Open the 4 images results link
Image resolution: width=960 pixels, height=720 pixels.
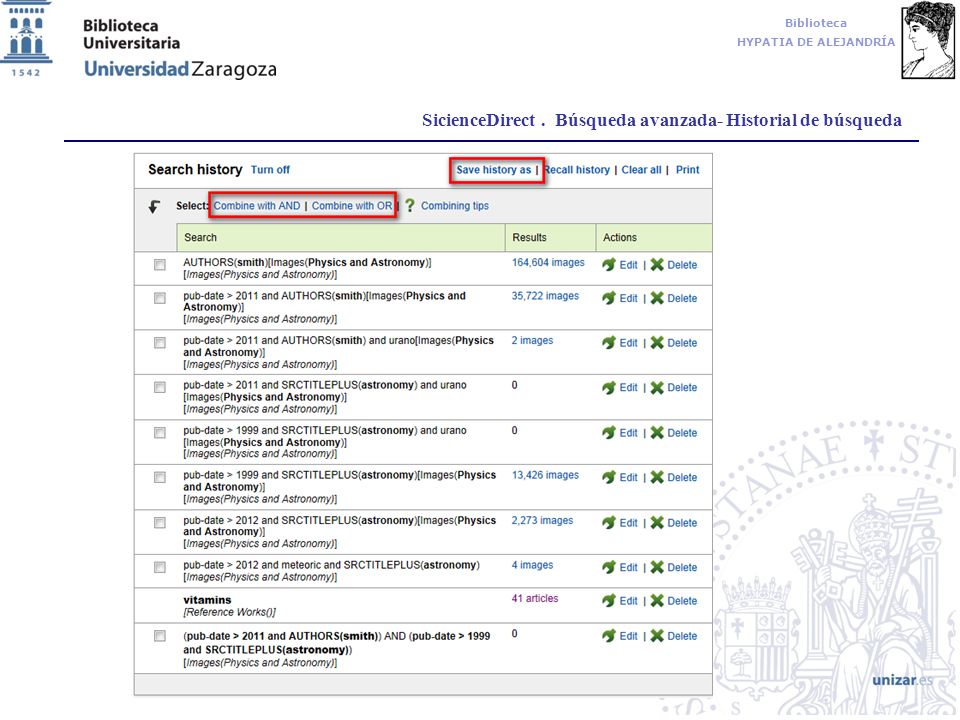(x=532, y=565)
